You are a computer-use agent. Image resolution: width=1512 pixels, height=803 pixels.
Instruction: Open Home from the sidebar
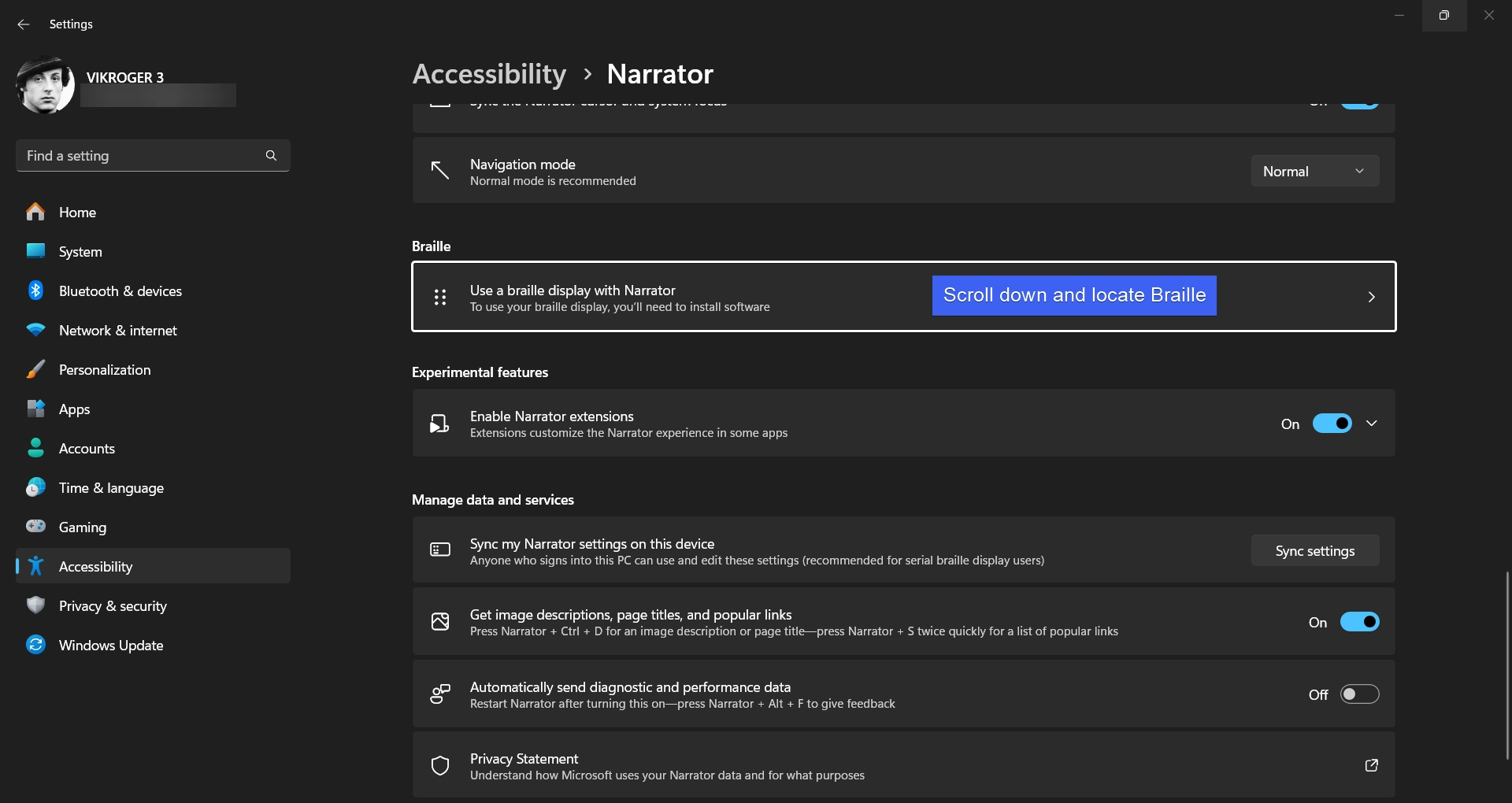[x=153, y=212]
